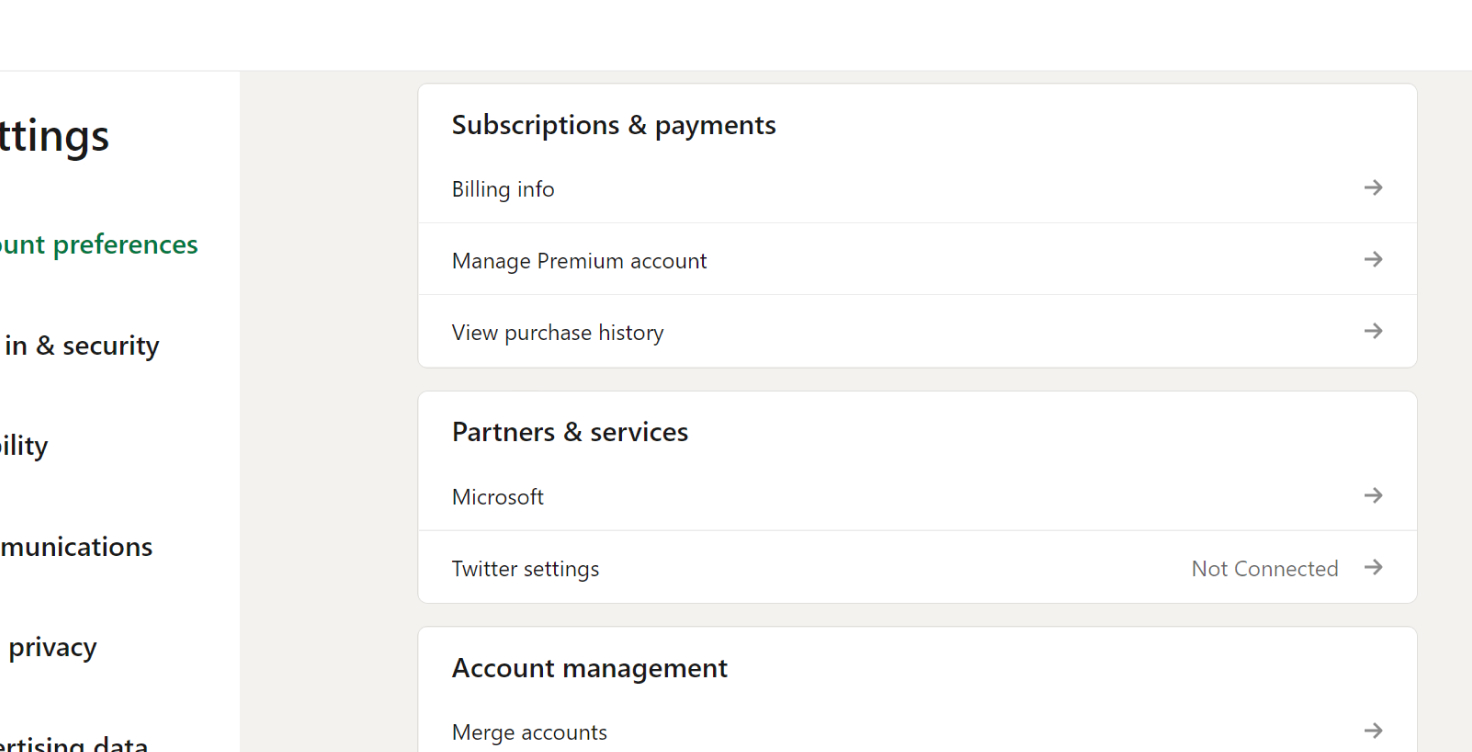The height and width of the screenshot is (752, 1472).
Task: Click the arrow icon beside Billing info
Action: coord(1373,188)
